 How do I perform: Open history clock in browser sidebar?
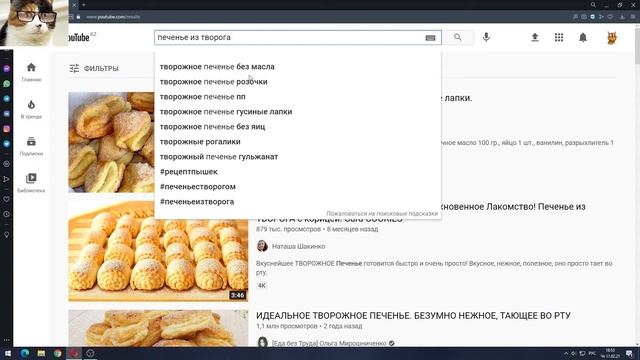pyautogui.click(x=7, y=214)
